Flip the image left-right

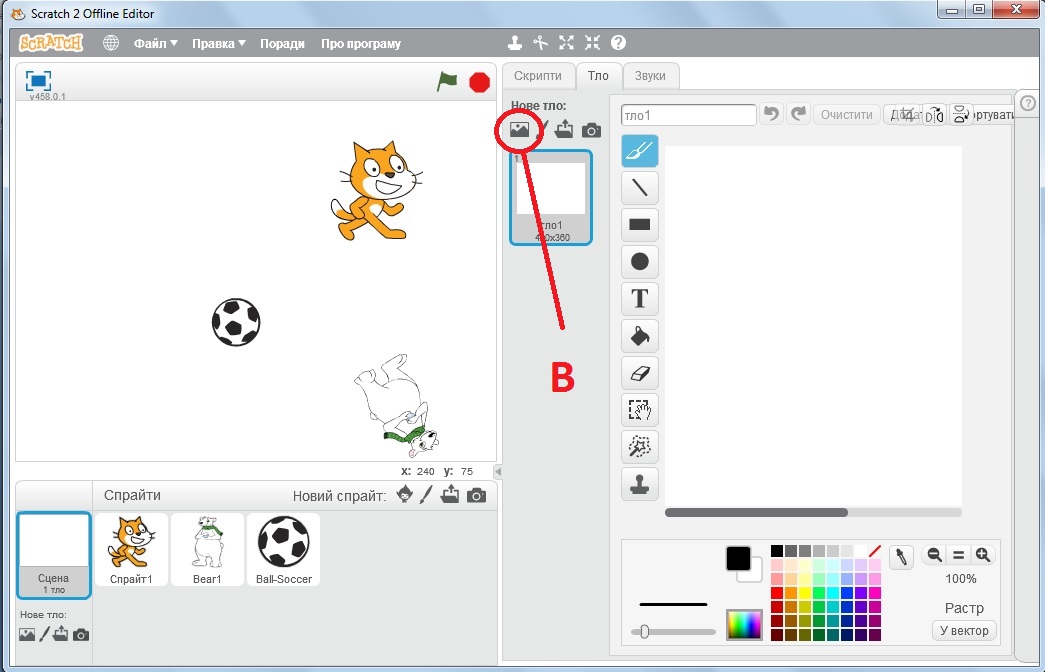tap(935, 115)
